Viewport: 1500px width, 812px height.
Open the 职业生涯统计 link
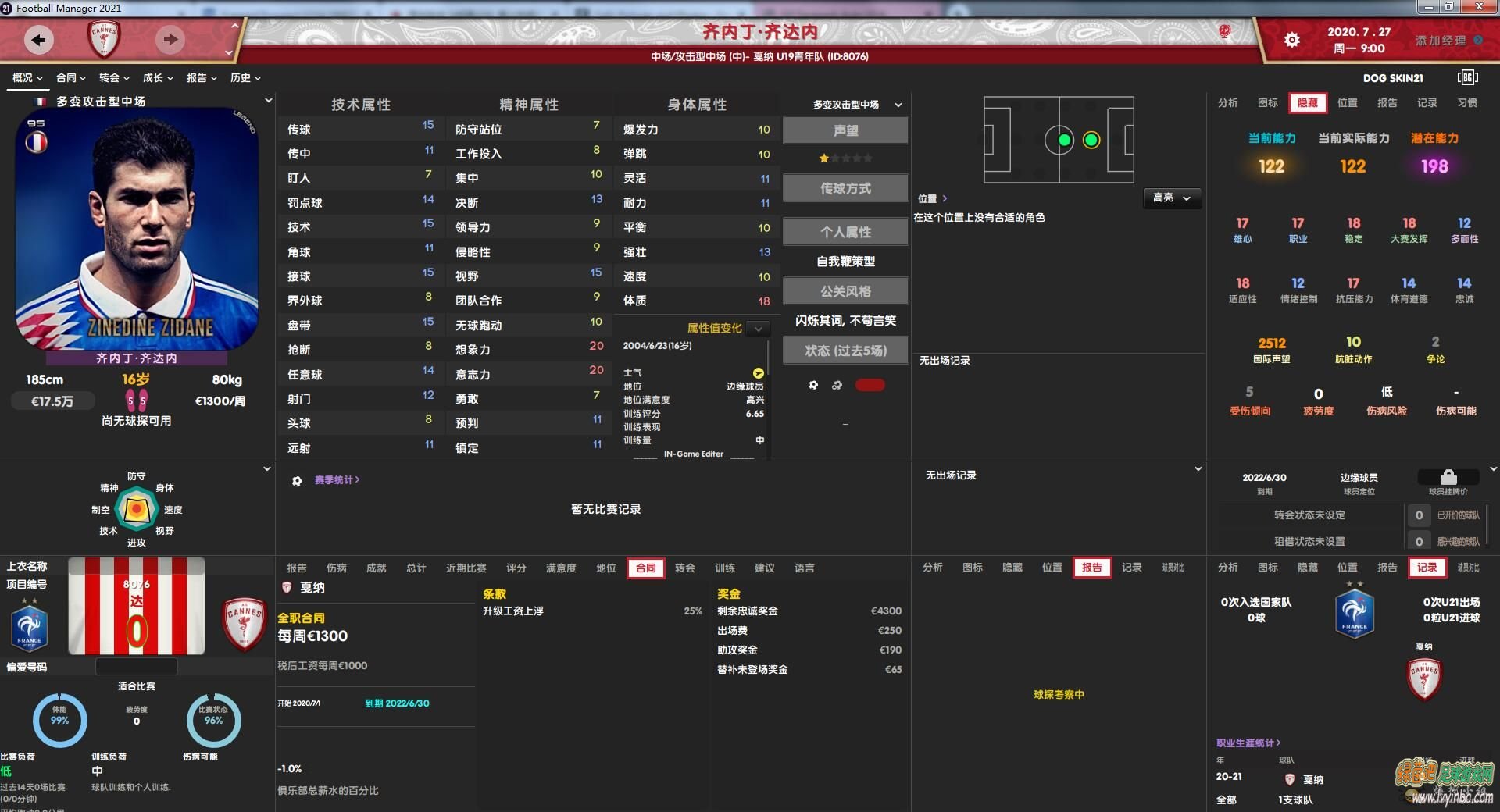click(x=1248, y=743)
